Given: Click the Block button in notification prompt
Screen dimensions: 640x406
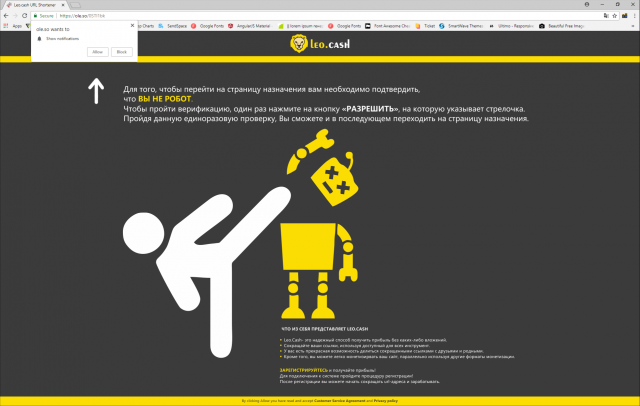Looking at the screenshot, I should point(122,52).
